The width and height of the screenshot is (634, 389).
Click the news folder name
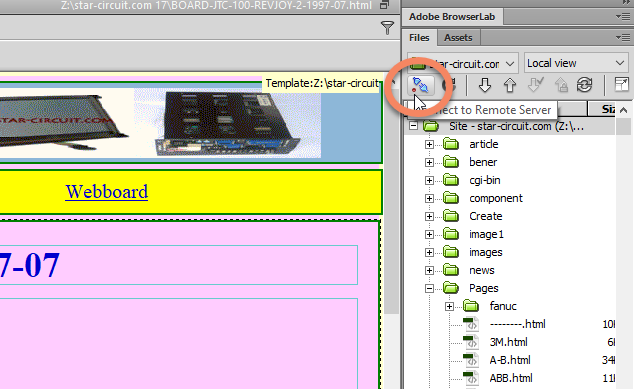click(482, 270)
